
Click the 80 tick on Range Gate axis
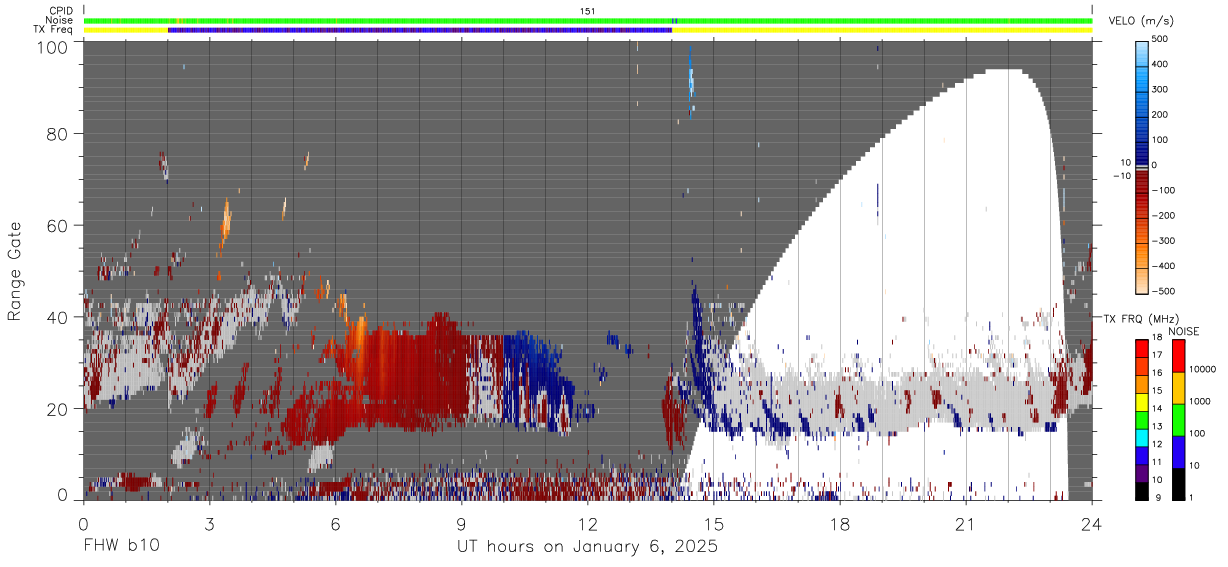coord(57,134)
